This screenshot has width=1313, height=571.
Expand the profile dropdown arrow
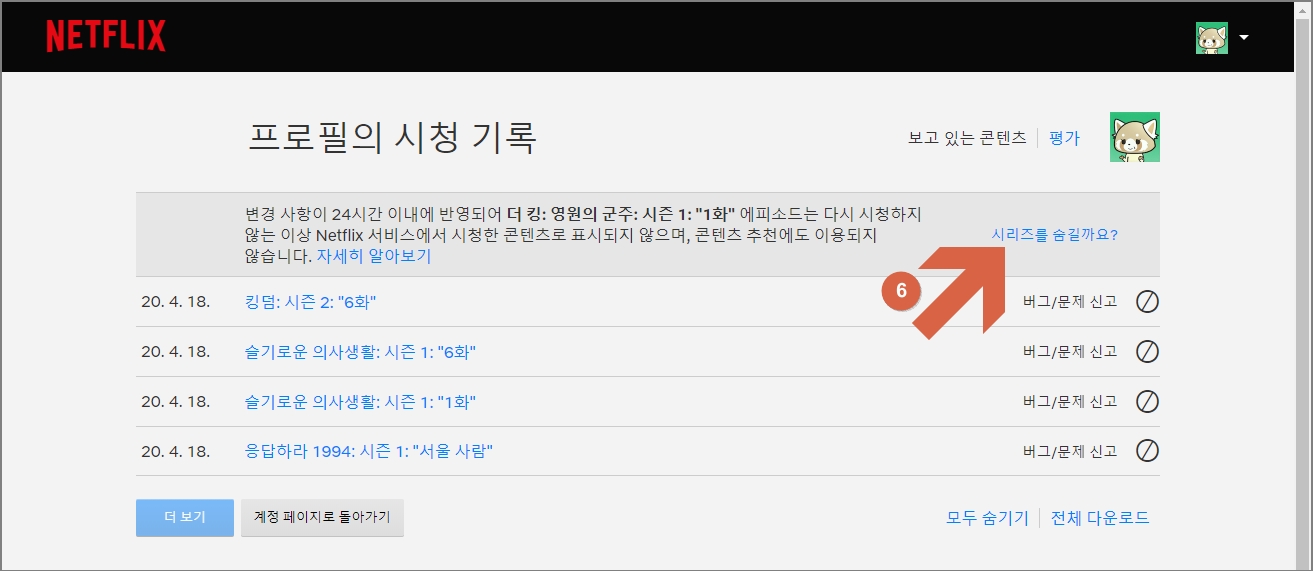pos(1244,38)
